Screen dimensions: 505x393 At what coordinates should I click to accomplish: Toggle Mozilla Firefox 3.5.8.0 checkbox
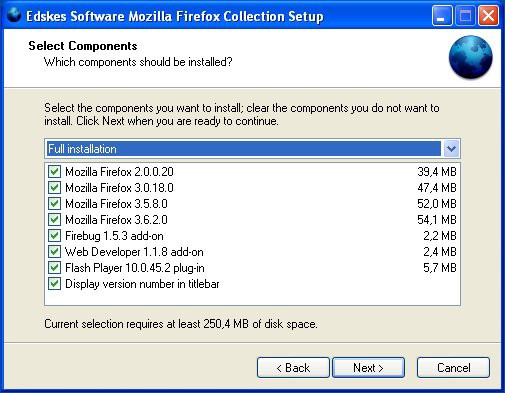pos(54,204)
